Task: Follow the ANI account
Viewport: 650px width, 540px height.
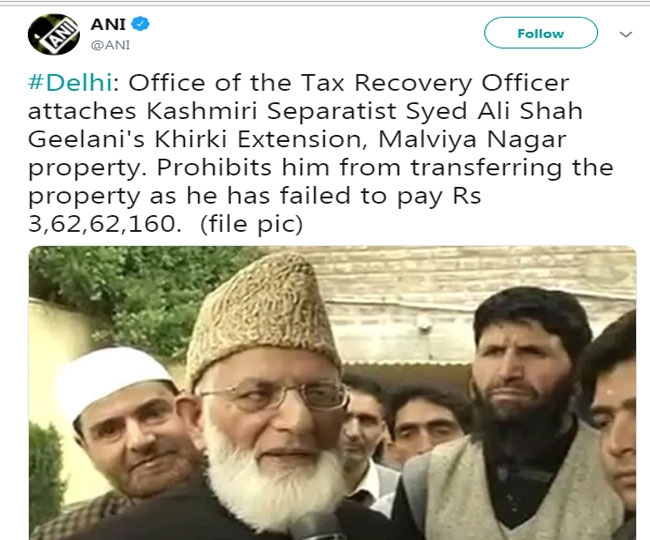Action: click(x=541, y=33)
